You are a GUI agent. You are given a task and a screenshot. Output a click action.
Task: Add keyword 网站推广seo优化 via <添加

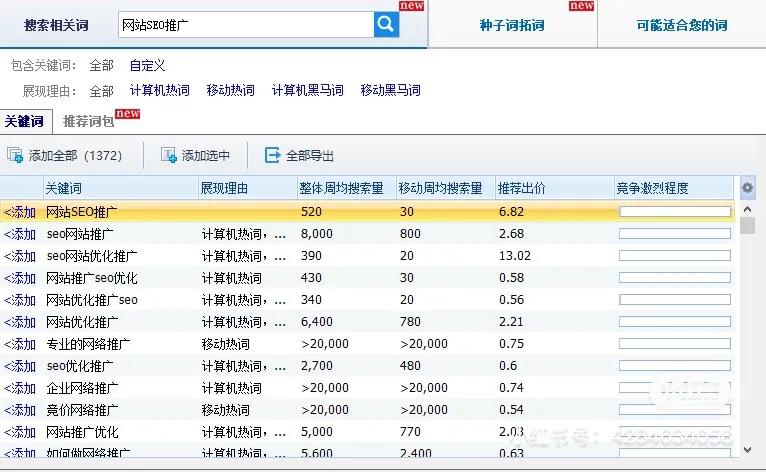(20, 278)
